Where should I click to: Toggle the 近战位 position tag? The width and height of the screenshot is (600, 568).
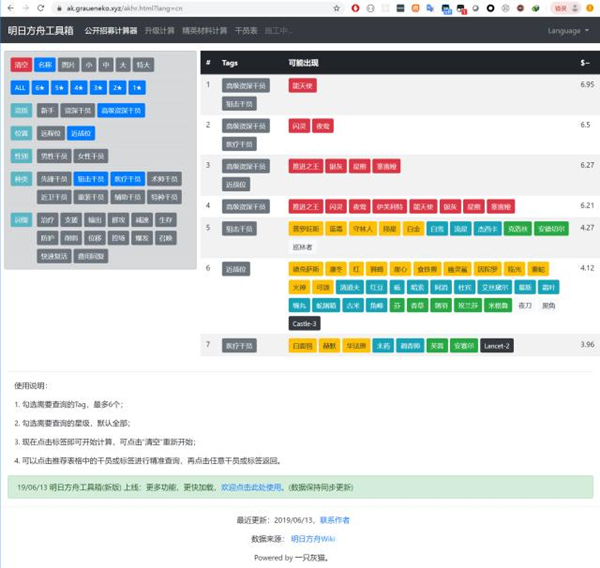click(83, 133)
